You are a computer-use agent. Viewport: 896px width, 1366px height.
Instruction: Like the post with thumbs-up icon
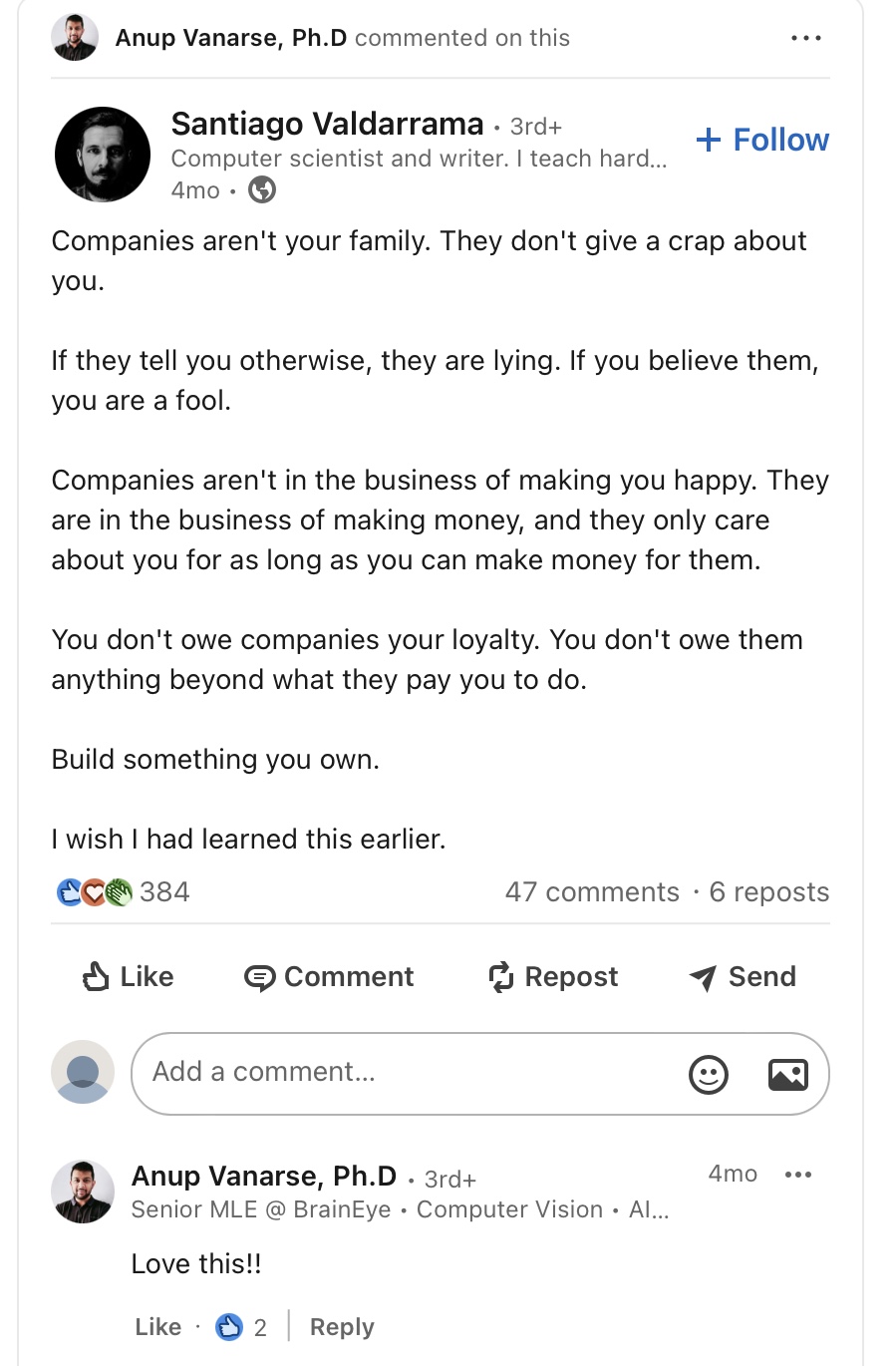(97, 976)
